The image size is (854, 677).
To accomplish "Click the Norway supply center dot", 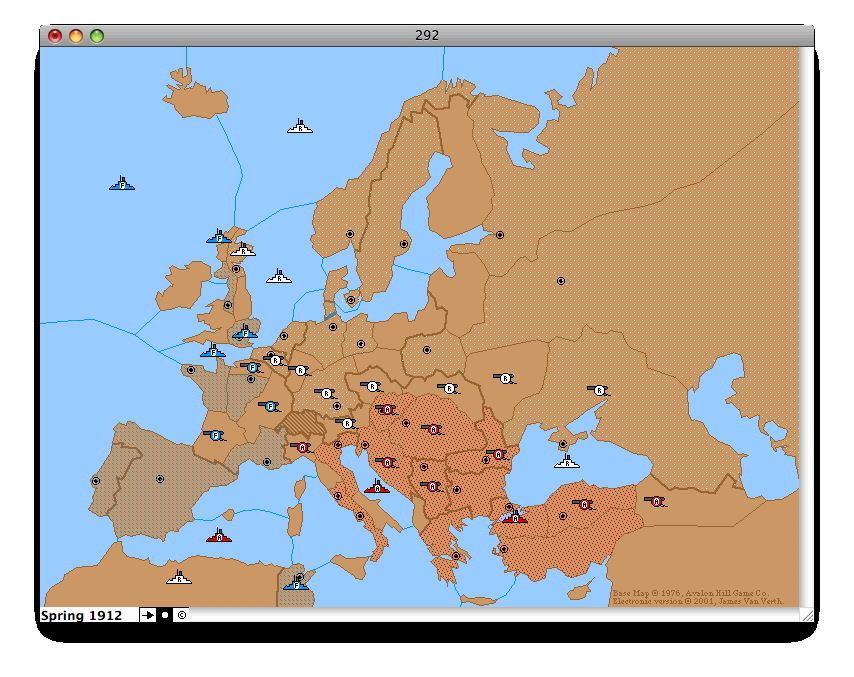I will tap(350, 234).
